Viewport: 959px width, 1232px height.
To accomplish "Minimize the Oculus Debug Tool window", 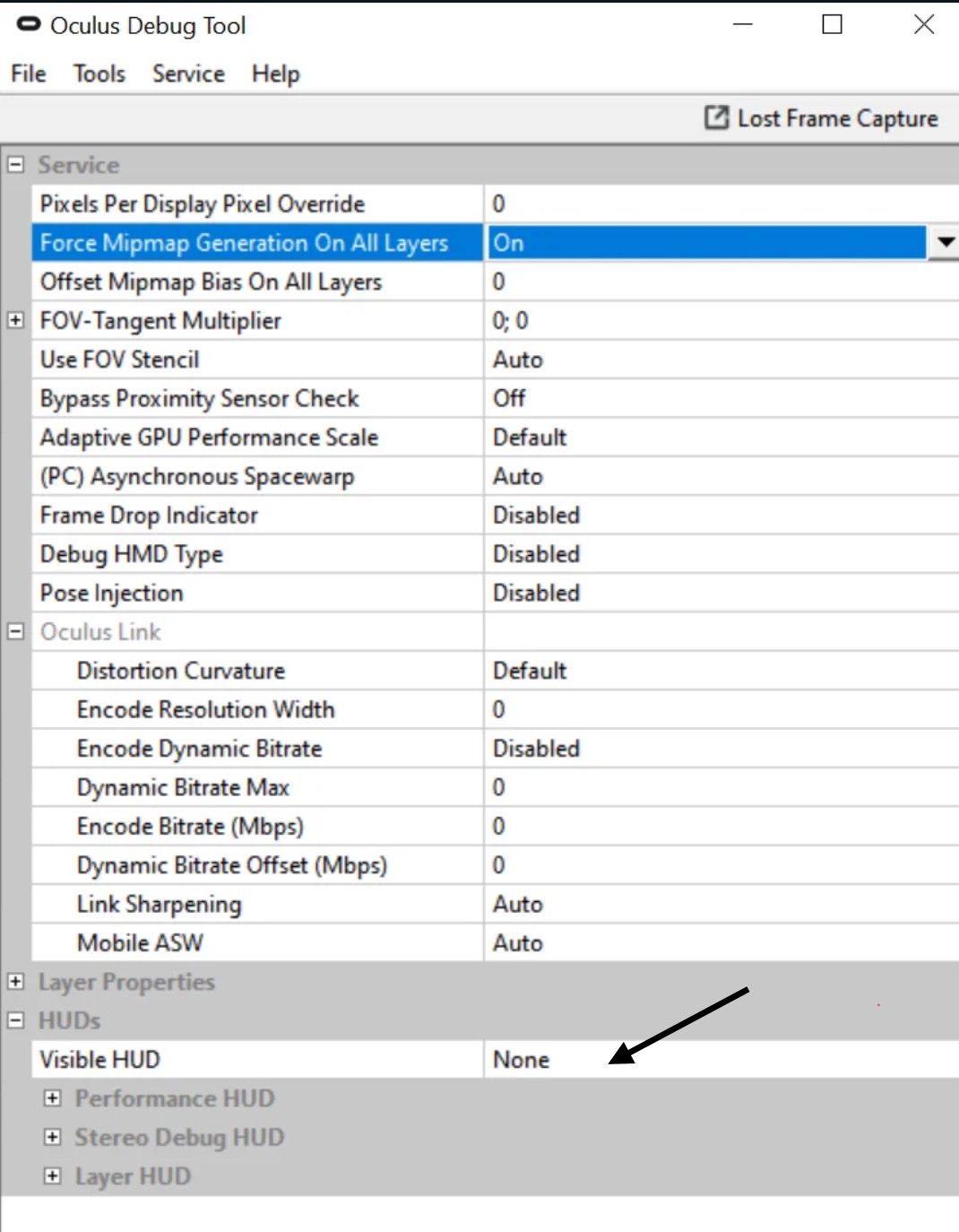I will click(743, 24).
